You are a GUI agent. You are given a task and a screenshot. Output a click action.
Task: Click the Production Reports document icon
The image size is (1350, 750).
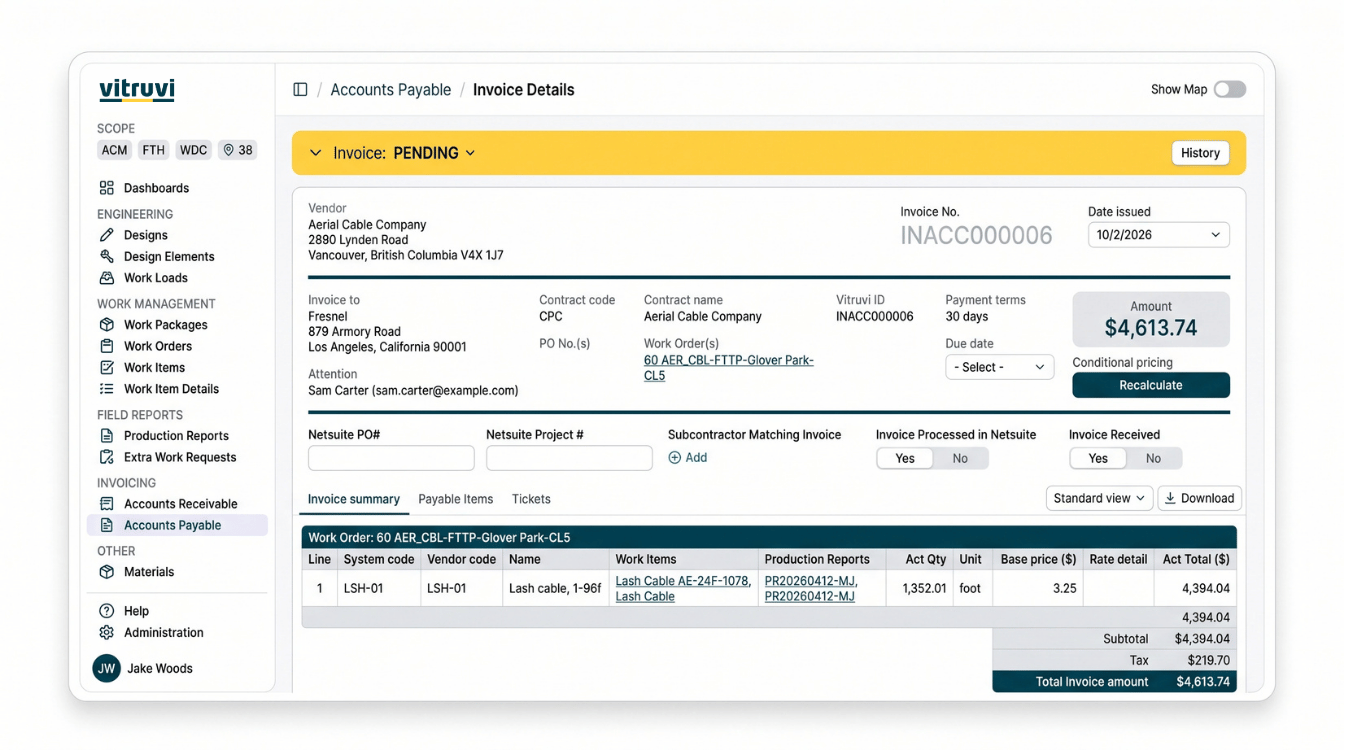tap(107, 436)
